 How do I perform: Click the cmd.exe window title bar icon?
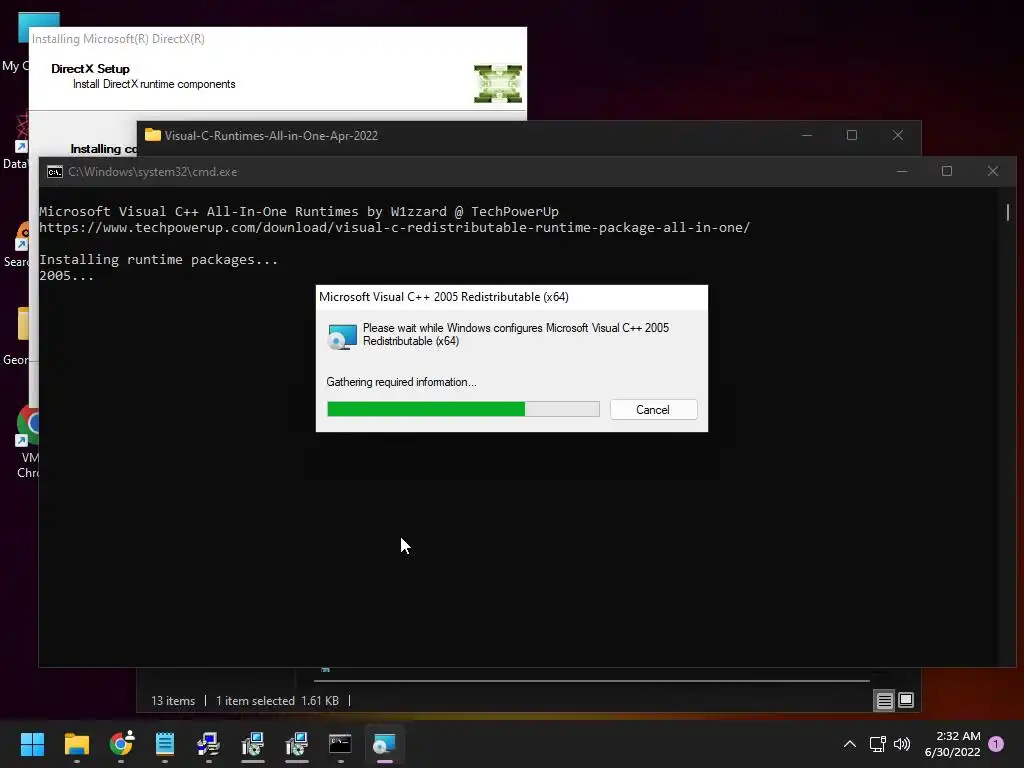pos(55,172)
